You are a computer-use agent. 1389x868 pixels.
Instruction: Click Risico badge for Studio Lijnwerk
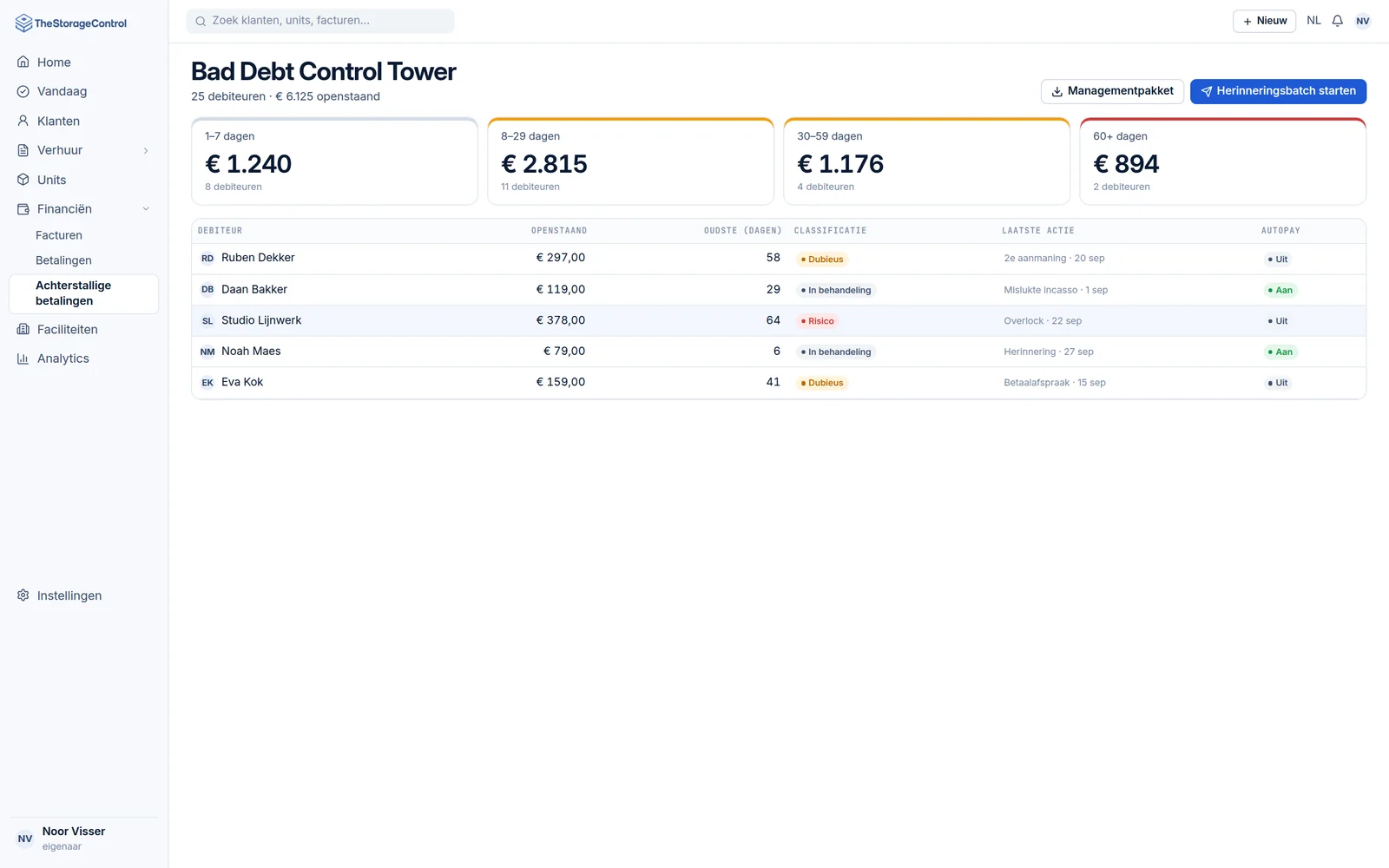click(x=817, y=321)
